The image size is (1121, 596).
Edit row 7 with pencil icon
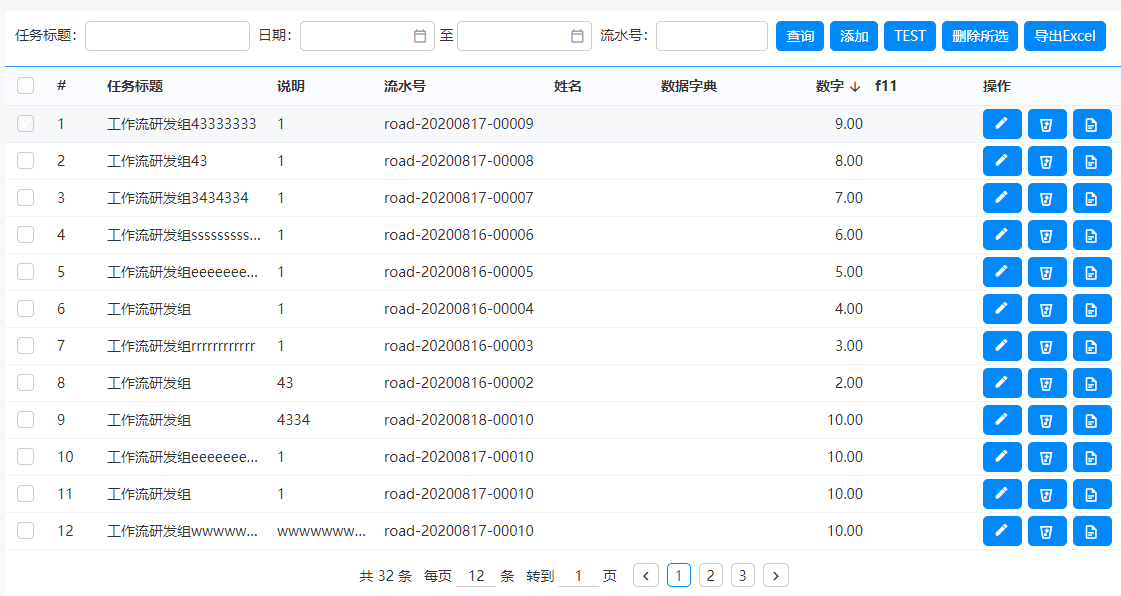point(1002,346)
